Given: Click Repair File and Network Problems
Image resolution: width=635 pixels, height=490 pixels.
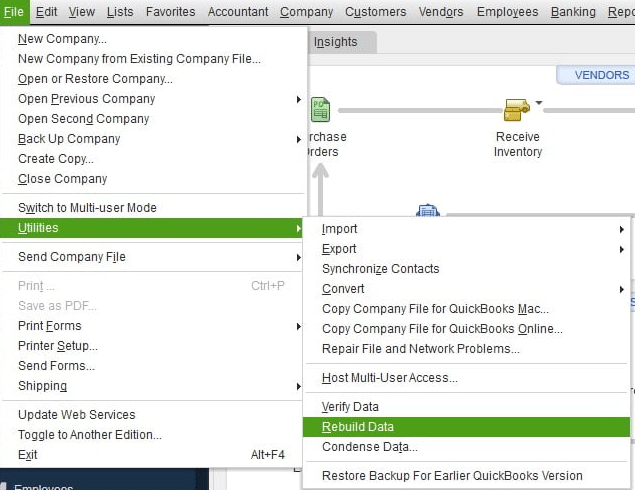Looking at the screenshot, I should pos(420,349).
